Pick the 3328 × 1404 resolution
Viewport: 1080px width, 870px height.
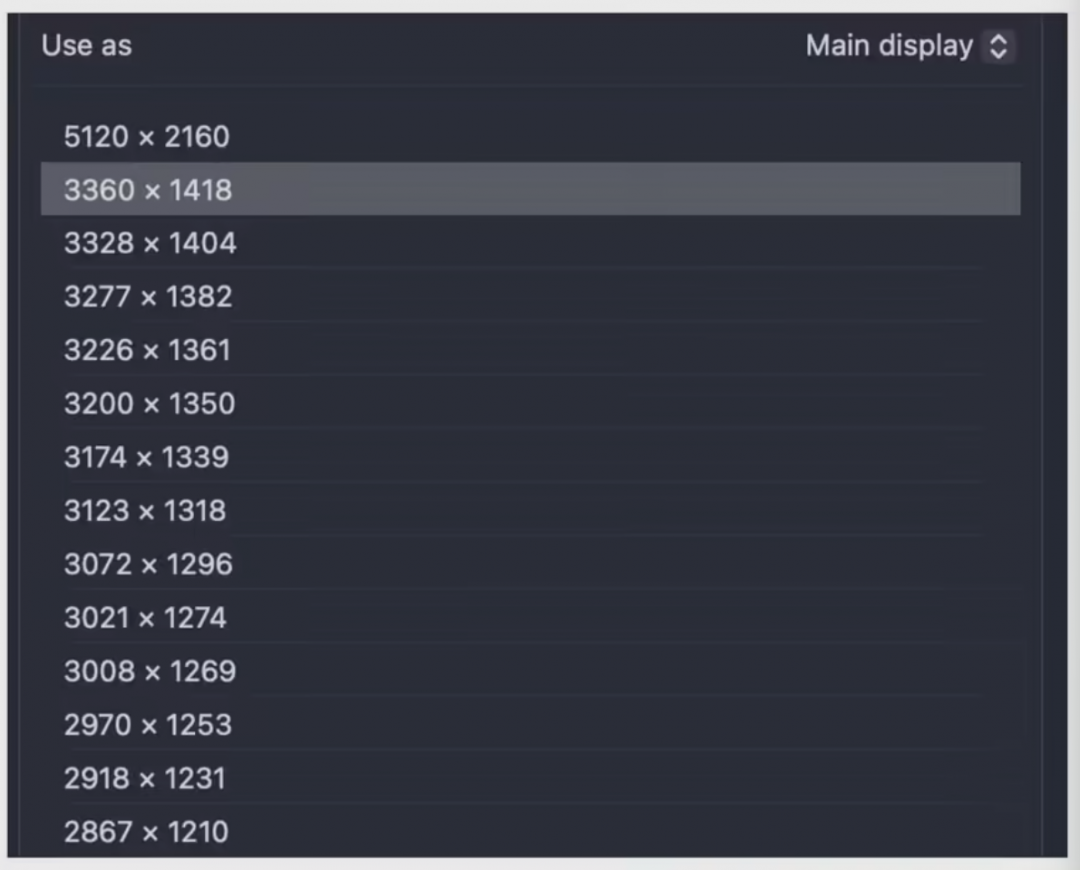(150, 243)
